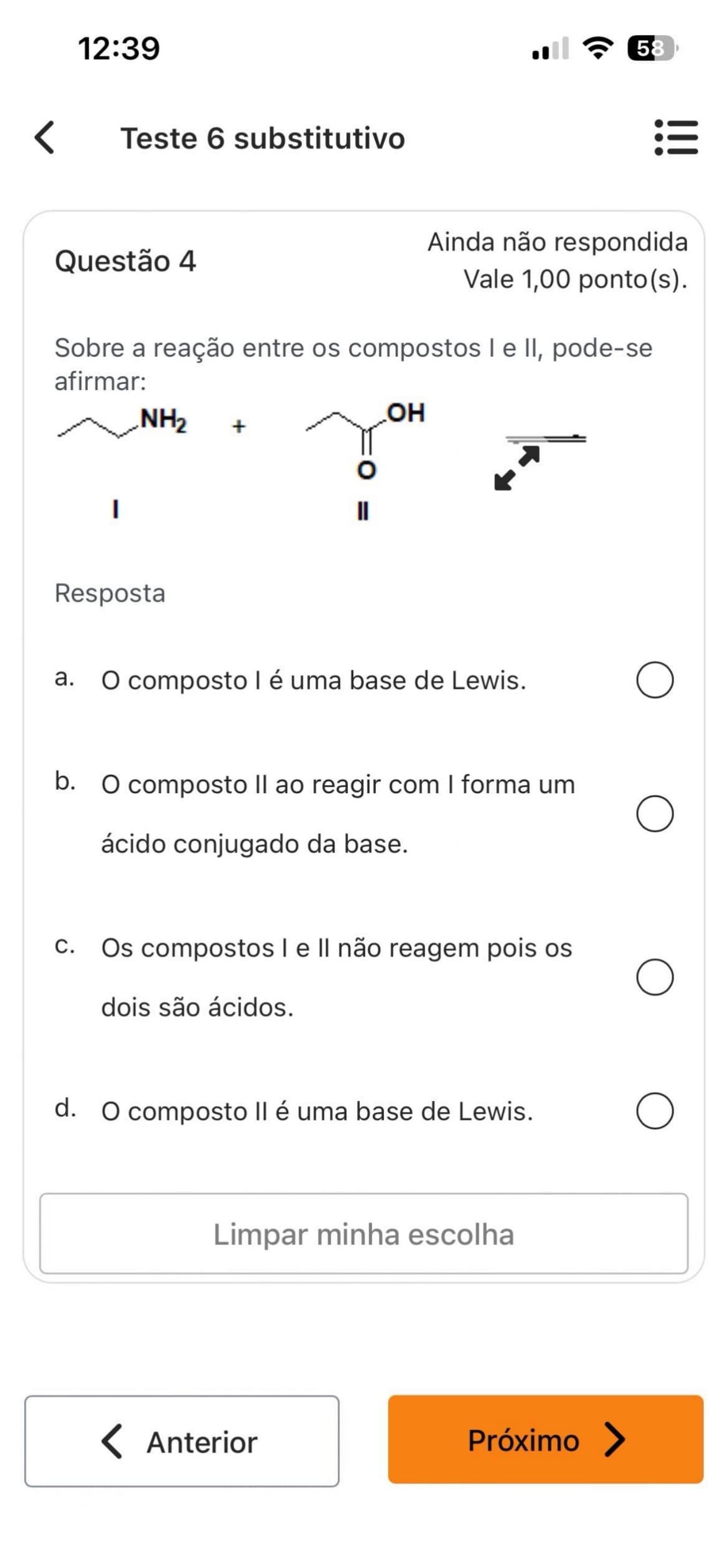This screenshot has height=1568, width=728.
Task: Tap the Teste 6 substitutivo title
Action: pyautogui.click(x=262, y=138)
